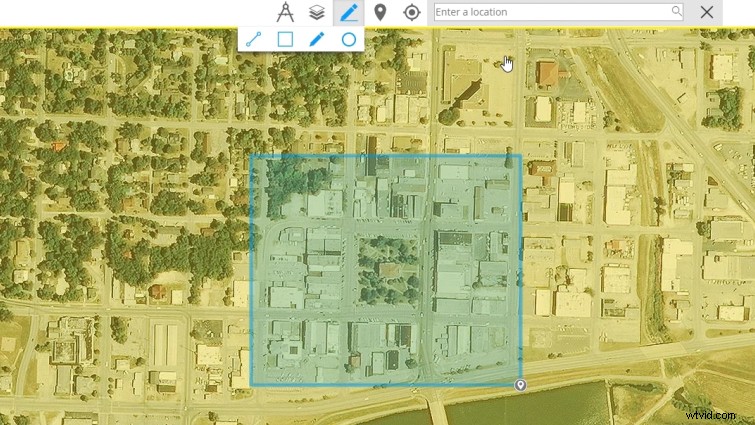
Task: Click the pin marker at rectangle corner
Action: pos(520,385)
